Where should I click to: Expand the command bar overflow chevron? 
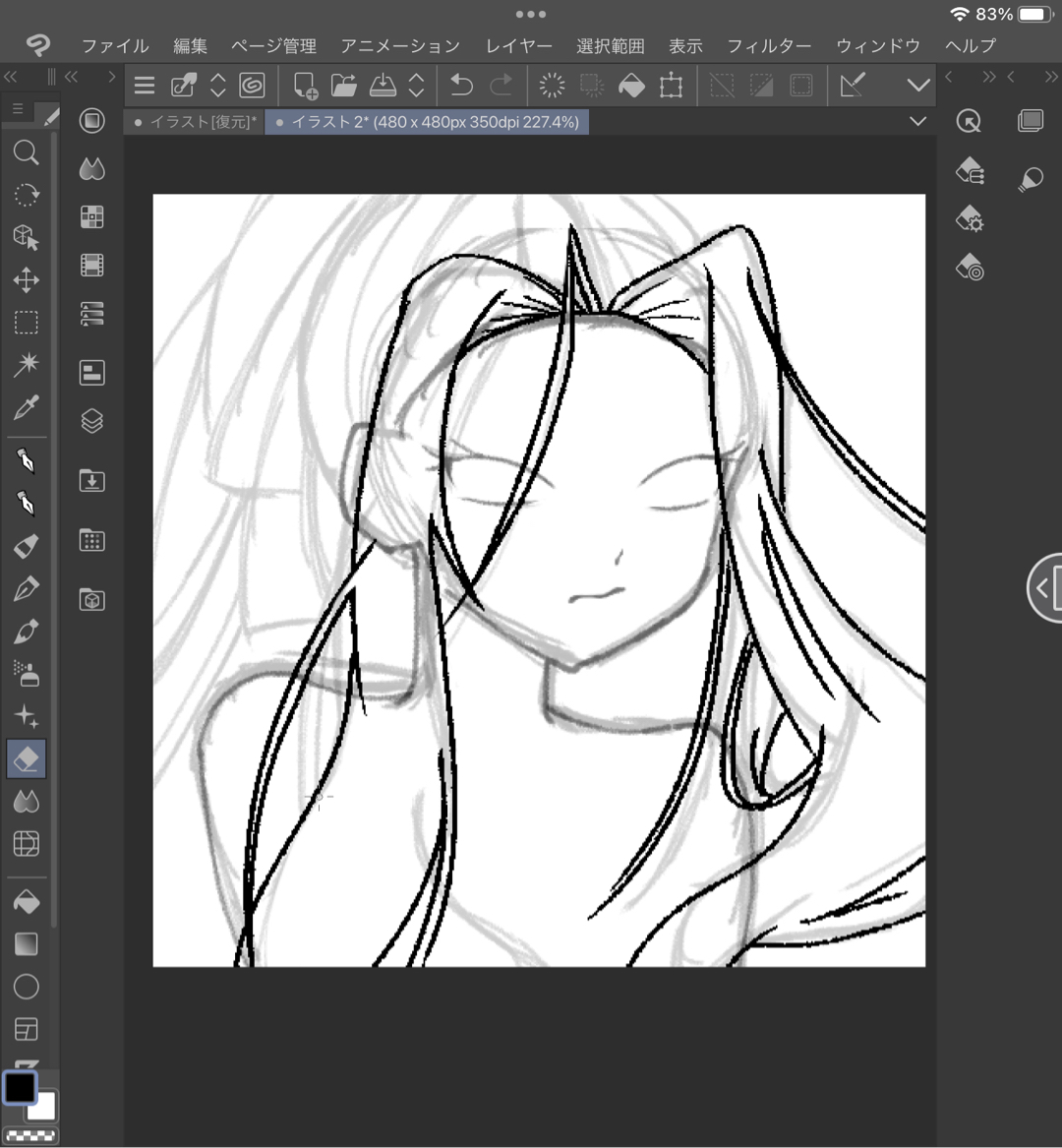(x=918, y=86)
